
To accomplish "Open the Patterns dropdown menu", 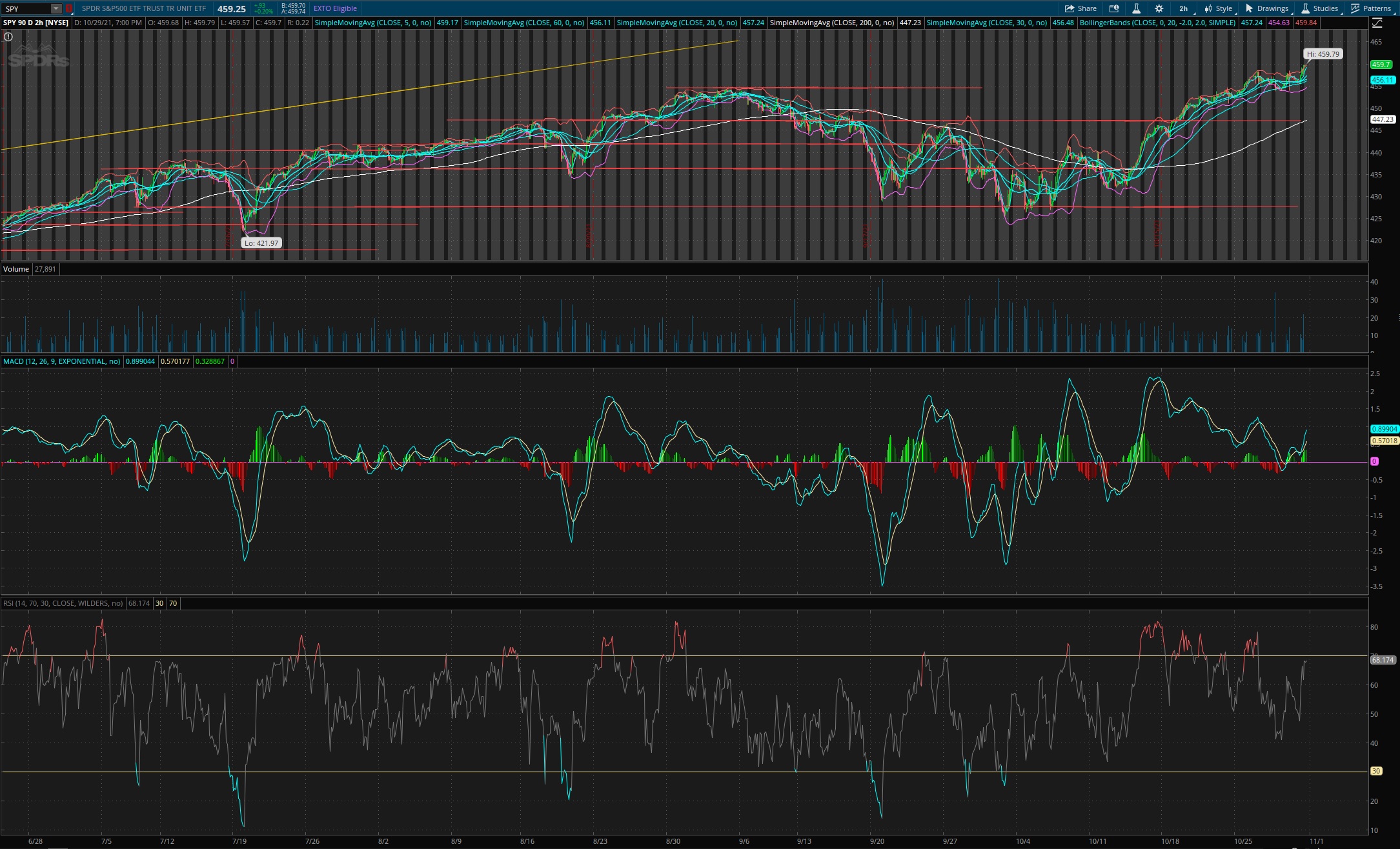I will (x=1371, y=8).
